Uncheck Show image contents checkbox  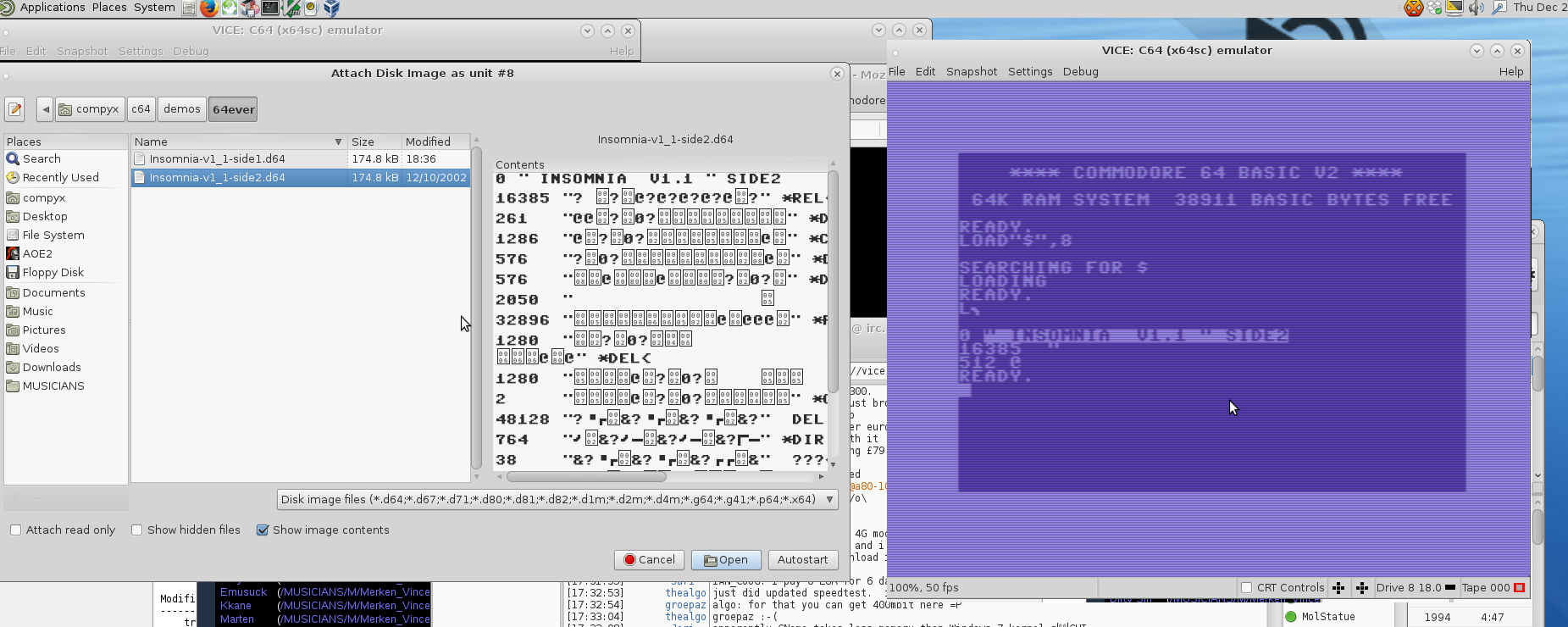tap(263, 530)
